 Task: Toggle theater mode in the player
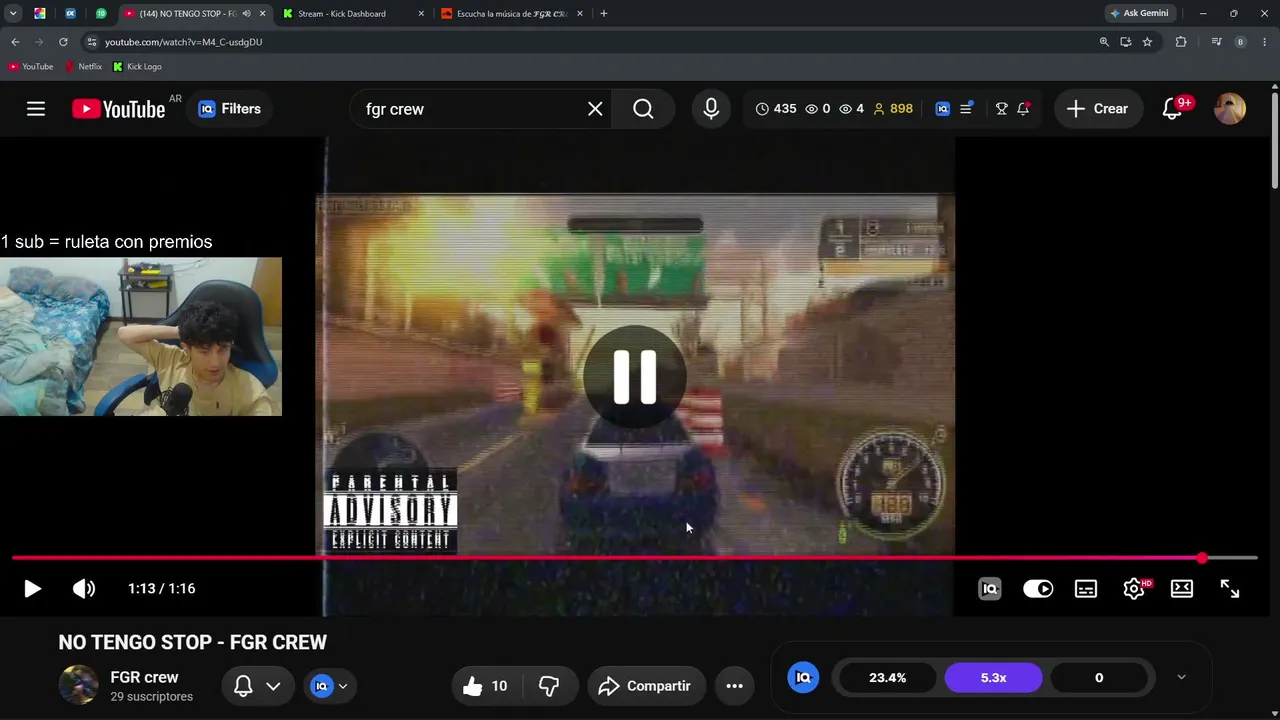(x=1182, y=589)
